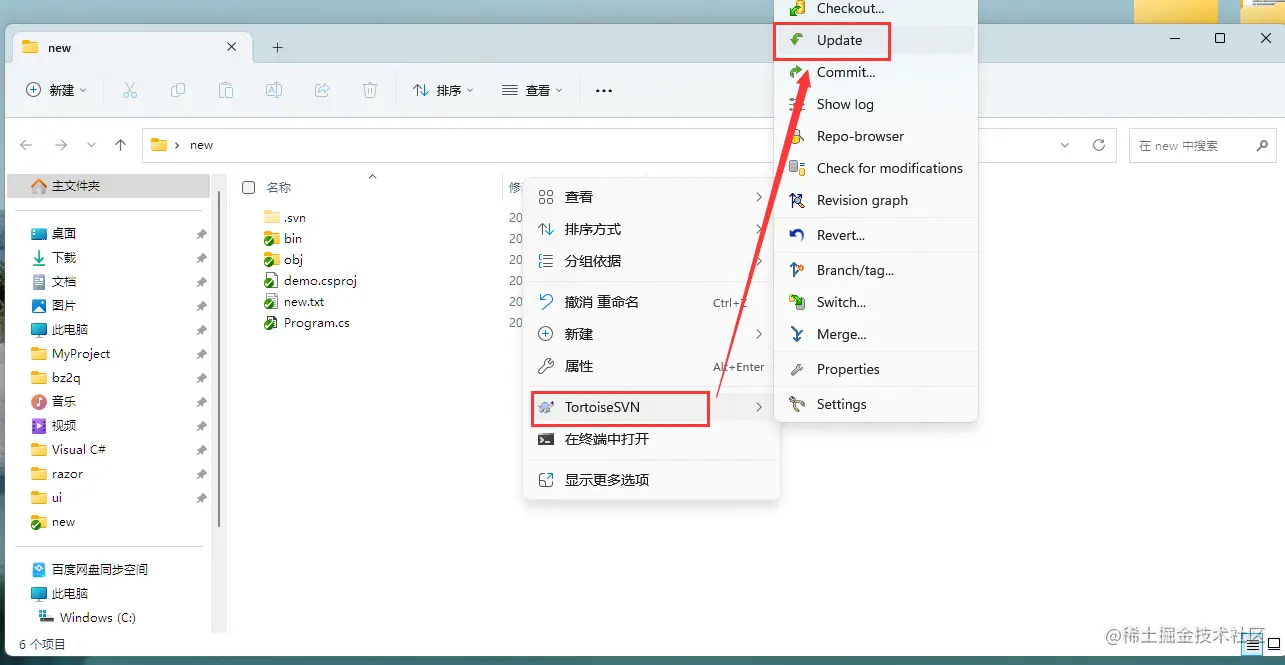
Task: Click the Merge icon
Action: pyautogui.click(x=797, y=334)
